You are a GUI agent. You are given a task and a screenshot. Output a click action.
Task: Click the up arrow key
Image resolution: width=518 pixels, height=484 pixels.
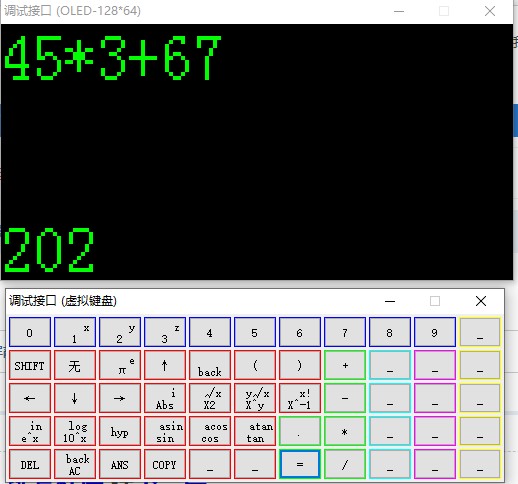[165, 365]
